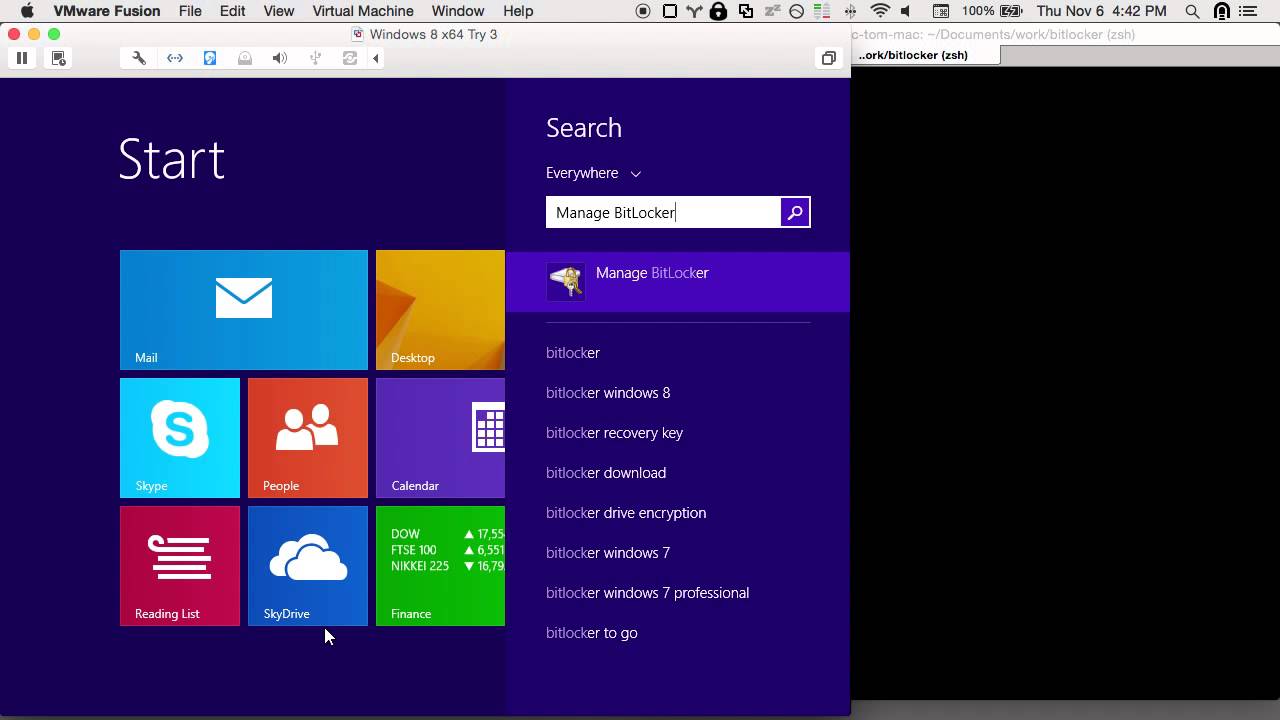Open the View menu
The image size is (1280, 720).
(279, 11)
